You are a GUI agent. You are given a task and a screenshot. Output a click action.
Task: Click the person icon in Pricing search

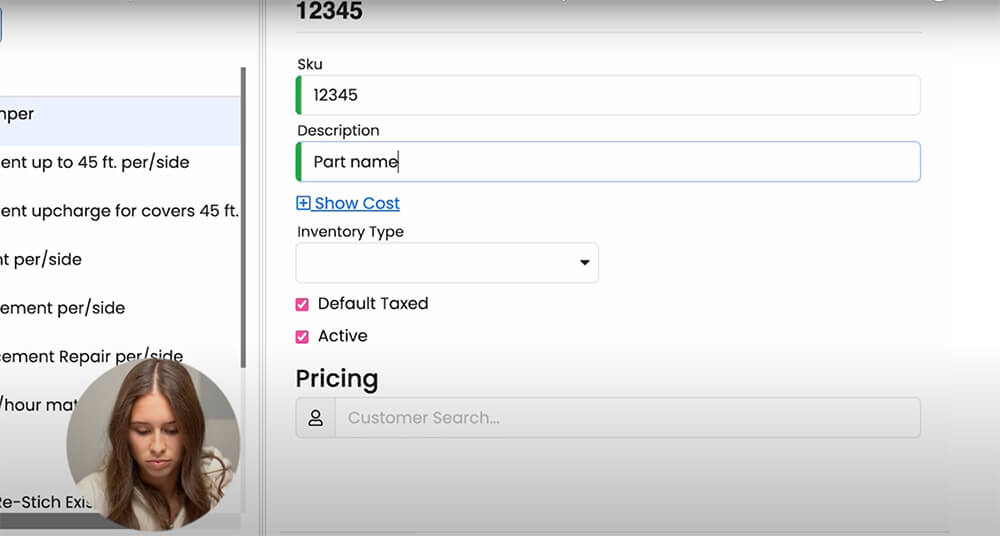click(x=315, y=418)
